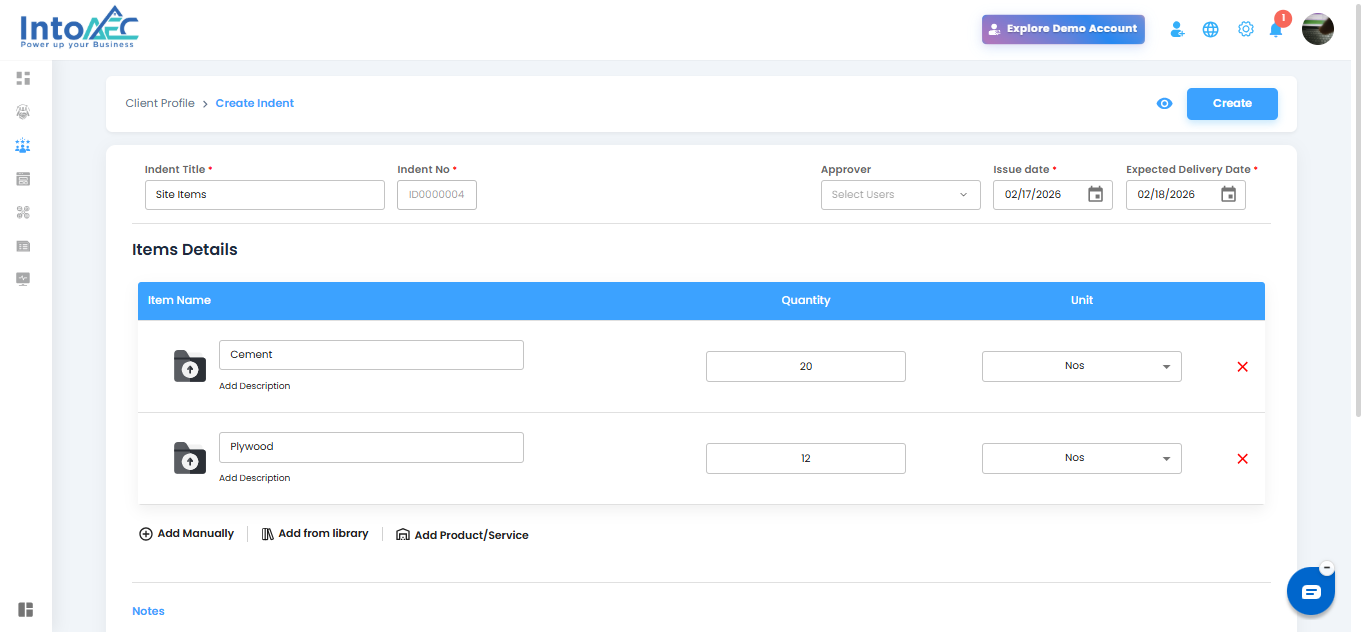Image resolution: width=1365 pixels, height=632 pixels.
Task: Click the Cement item name field
Action: [x=371, y=355]
